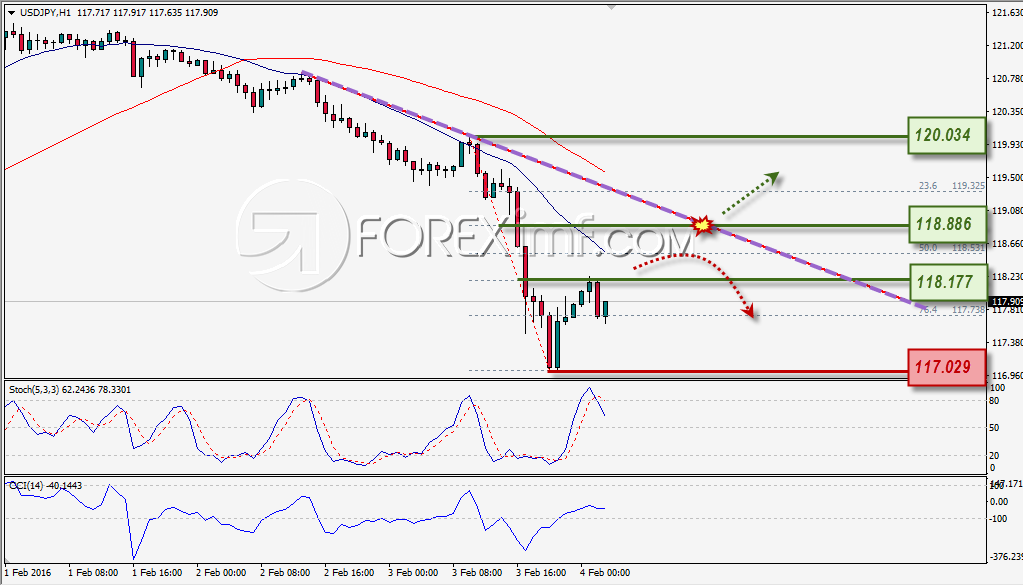Select the CCI(14) -40.1443 indicator label
Screen dimensions: 1023x586
click(x=46, y=486)
